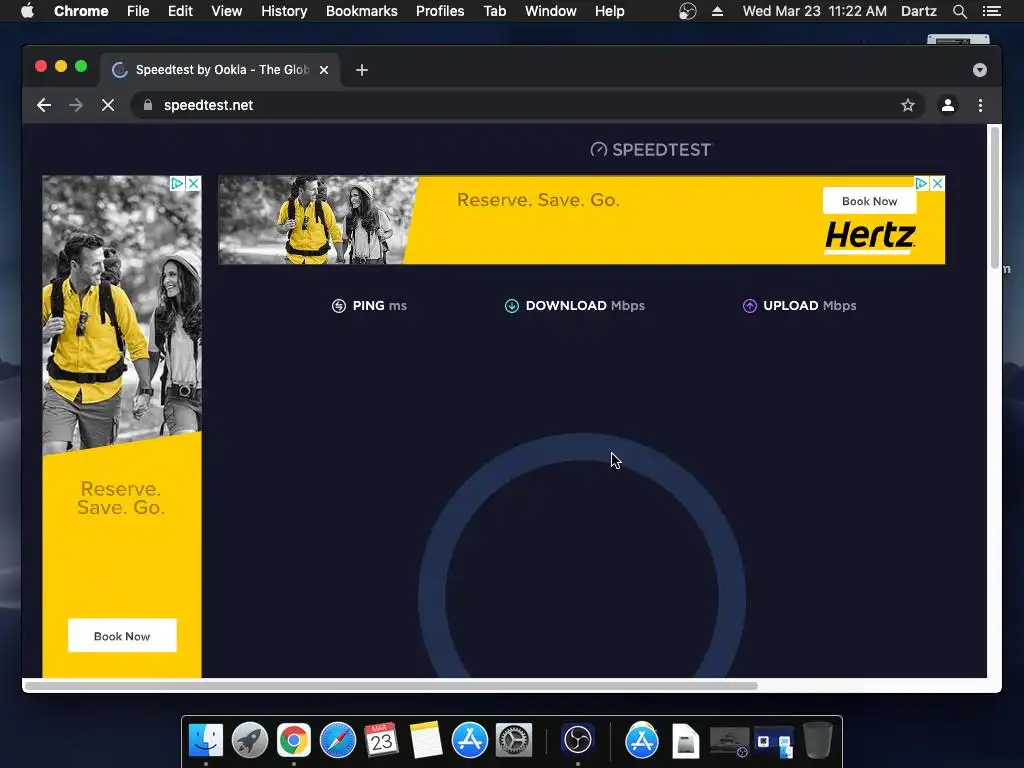Open Notification Center list icon
Viewport: 1024px width, 768px height.
(x=991, y=11)
